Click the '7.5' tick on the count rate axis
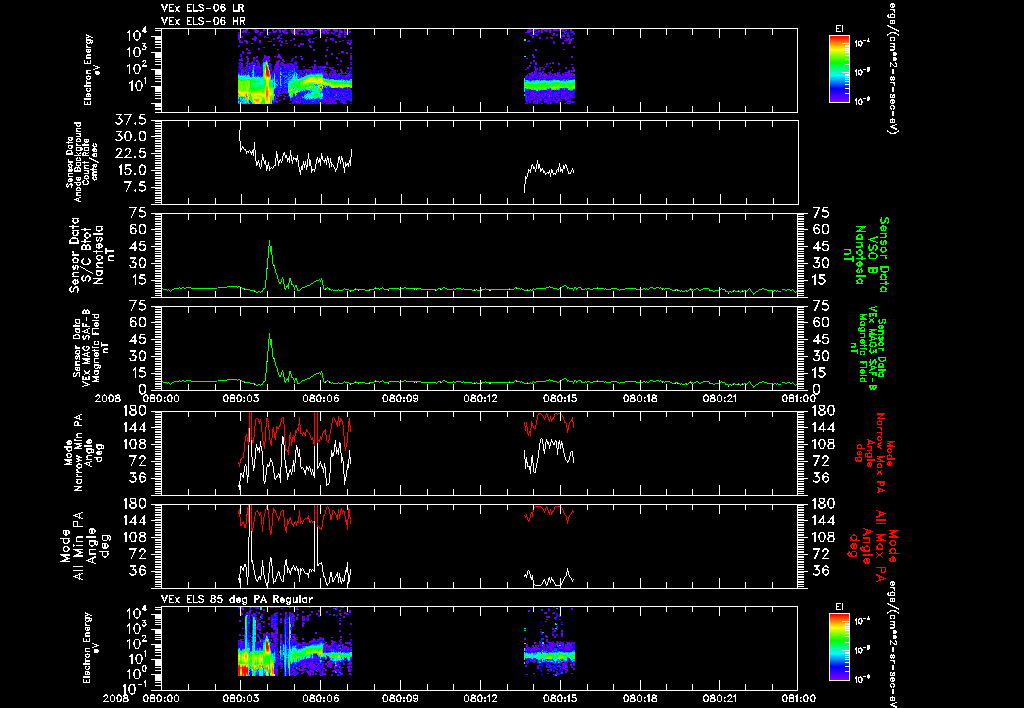Screen dimensions: 1024x708 (x=135, y=187)
